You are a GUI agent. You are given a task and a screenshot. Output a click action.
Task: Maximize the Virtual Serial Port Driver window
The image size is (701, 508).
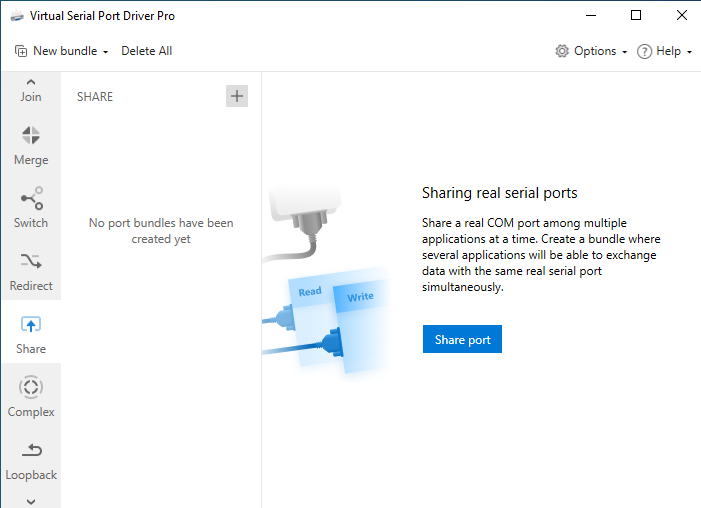(x=635, y=16)
